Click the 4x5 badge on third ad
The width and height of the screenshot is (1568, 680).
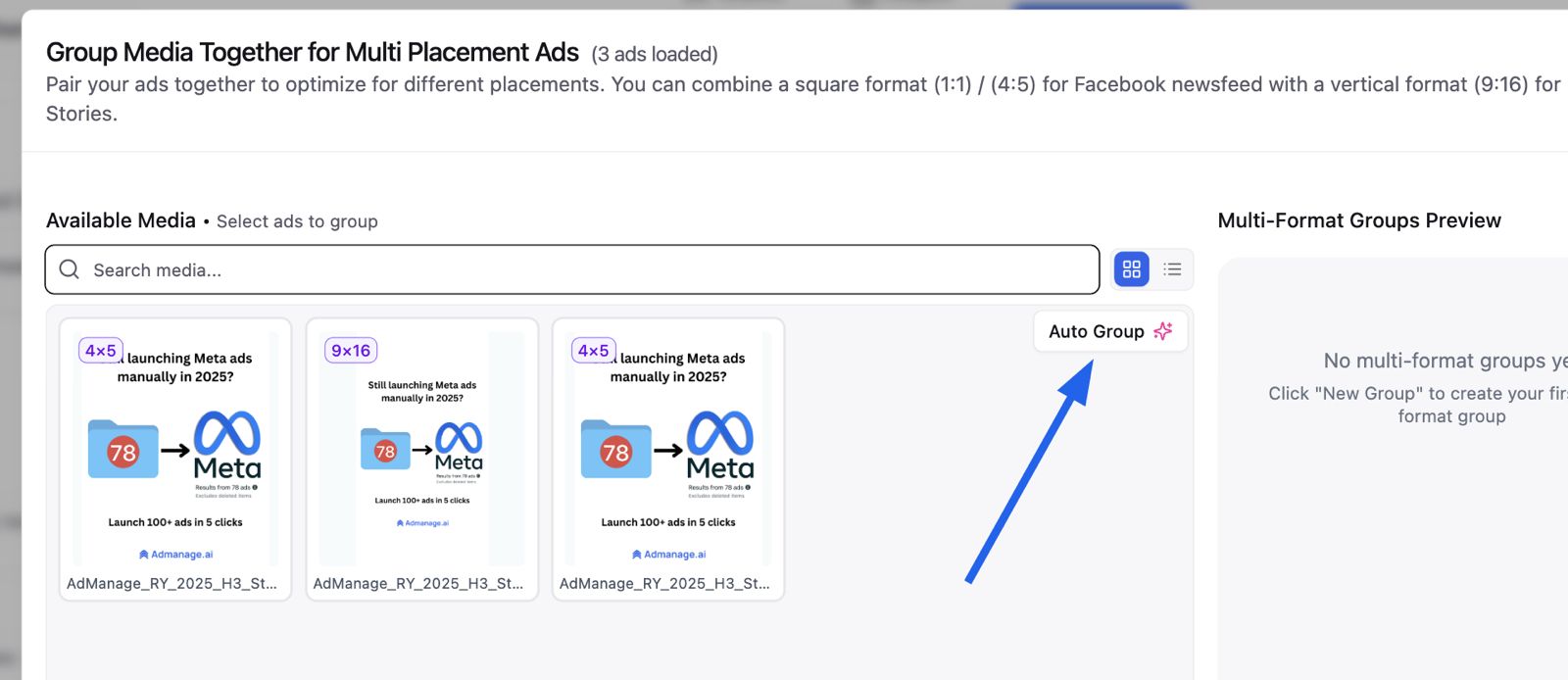[594, 350]
